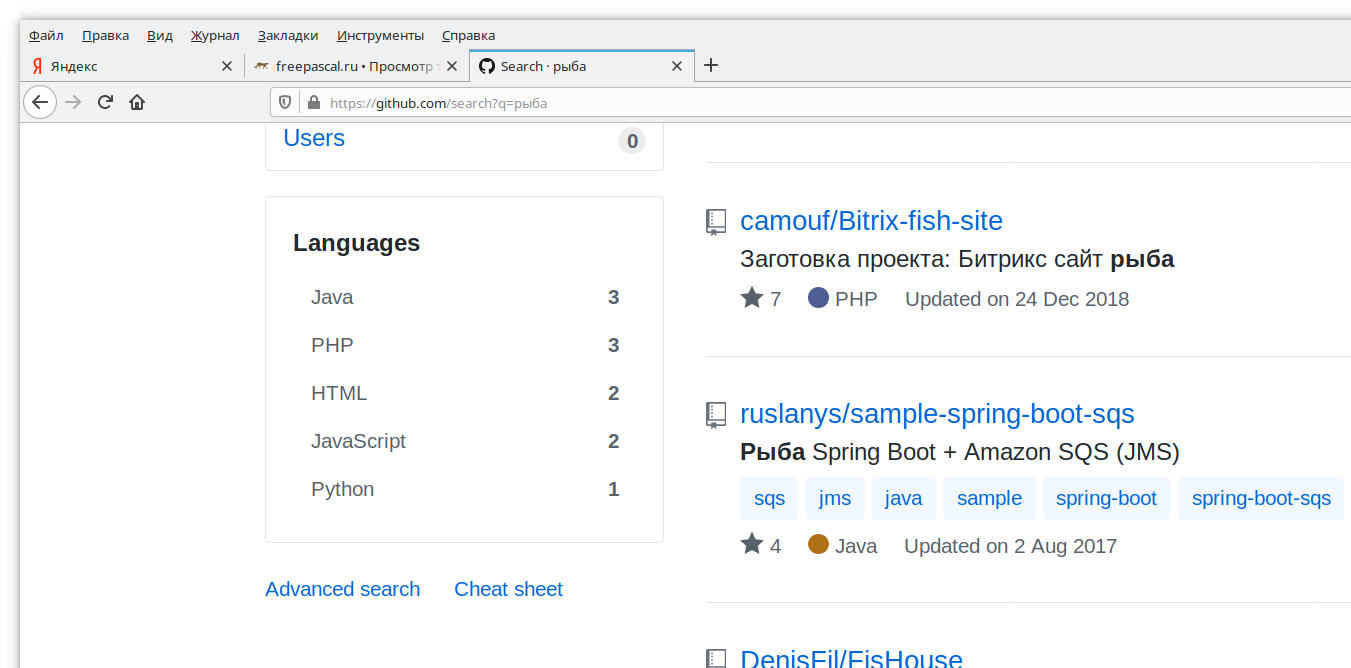Close the freepascal.ru tab
The height and width of the screenshot is (668, 1351).
click(x=451, y=66)
